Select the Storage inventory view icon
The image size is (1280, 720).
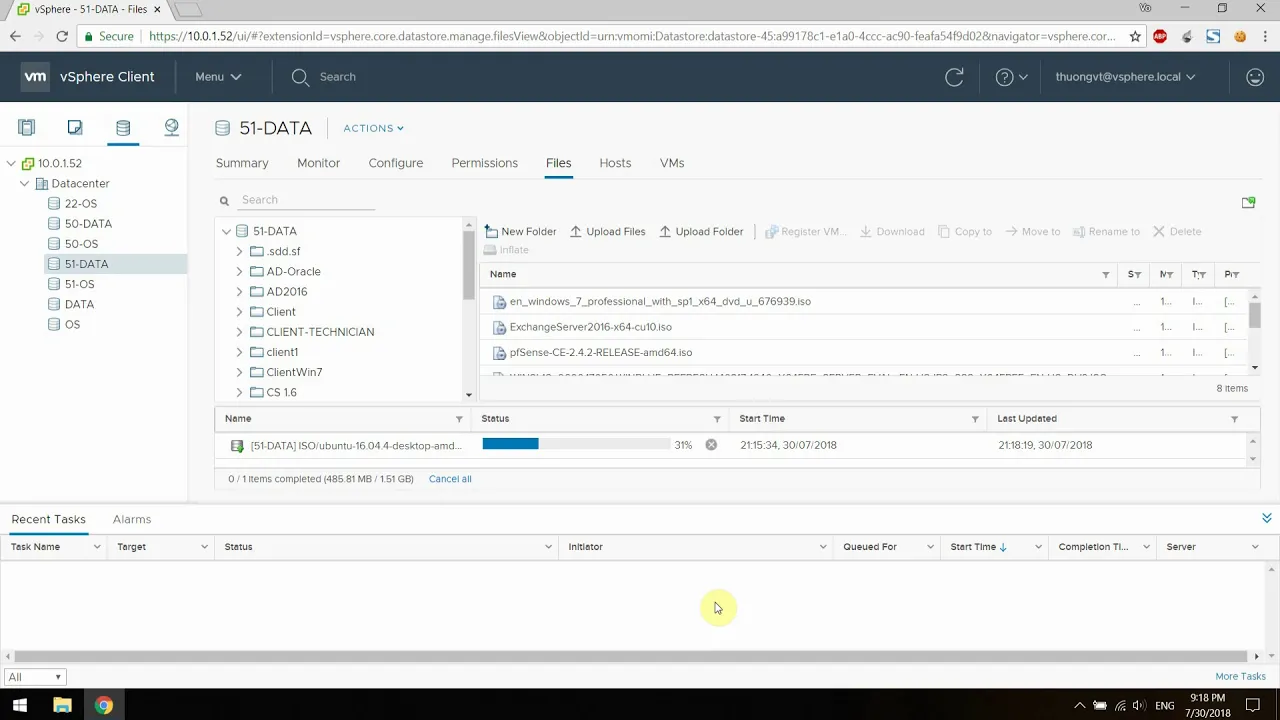123,127
